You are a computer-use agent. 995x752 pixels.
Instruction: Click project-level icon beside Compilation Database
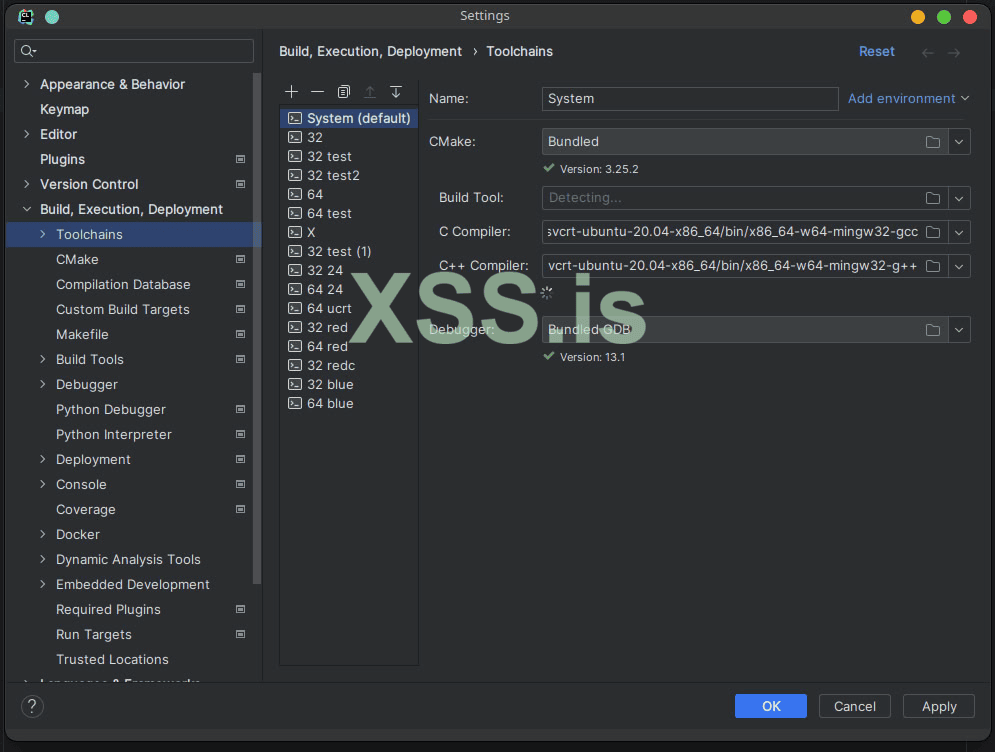(x=241, y=284)
